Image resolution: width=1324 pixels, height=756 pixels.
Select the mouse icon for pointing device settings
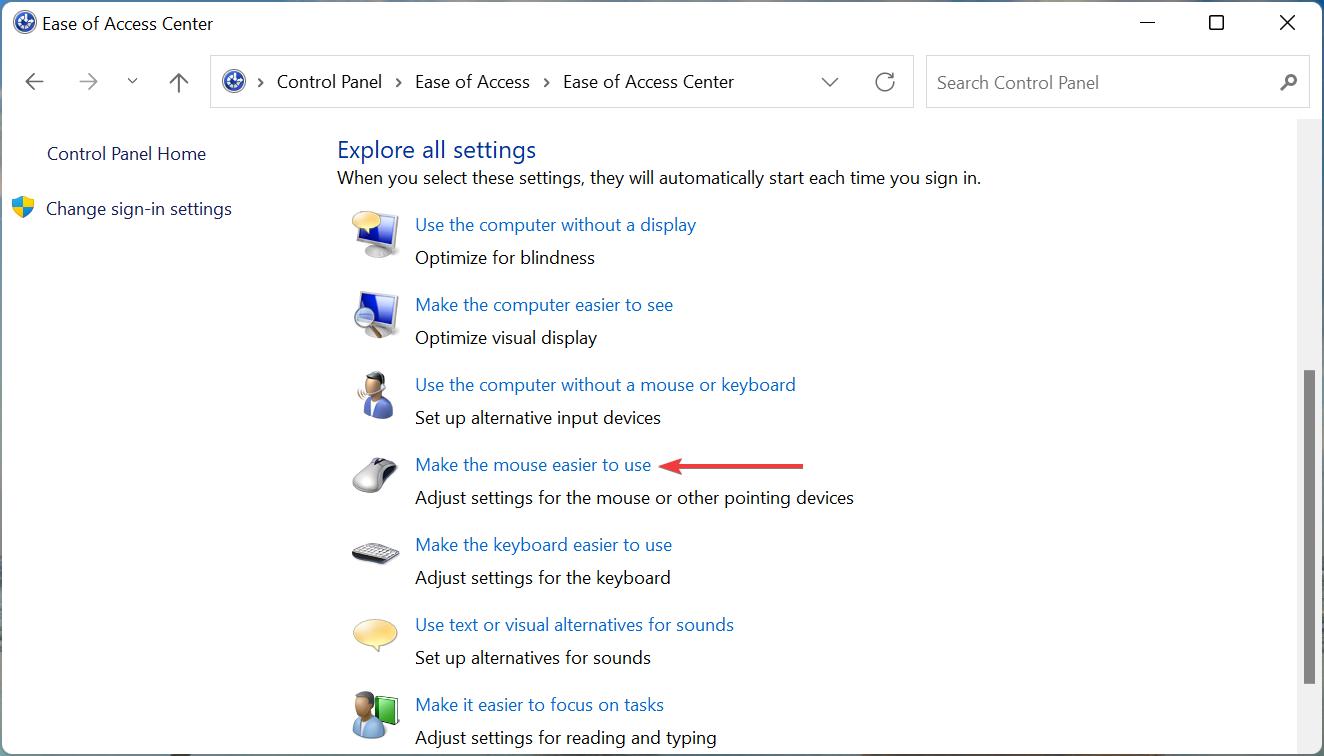point(375,475)
